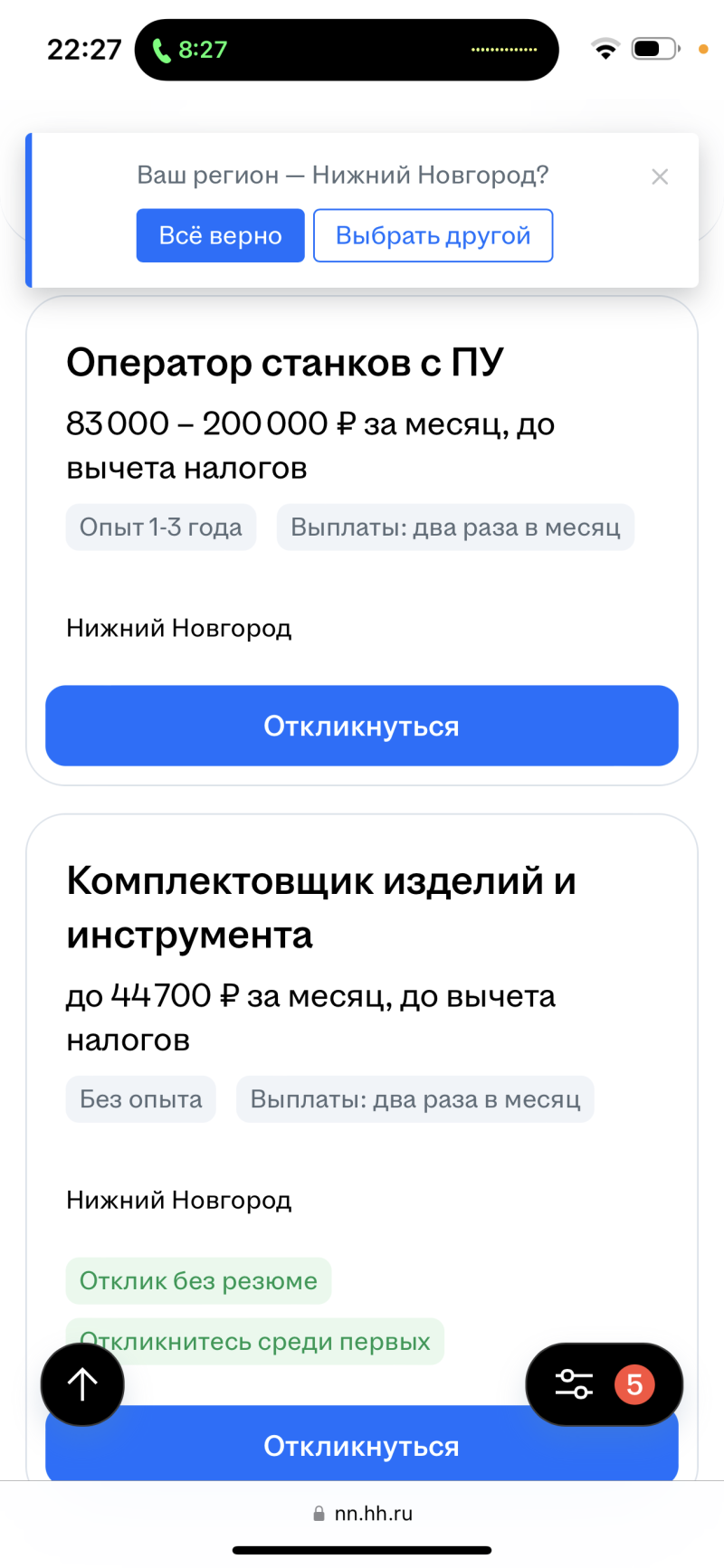Screen dimensions: 724x1568
Task: Tap the battery status icon
Action: click(654, 49)
